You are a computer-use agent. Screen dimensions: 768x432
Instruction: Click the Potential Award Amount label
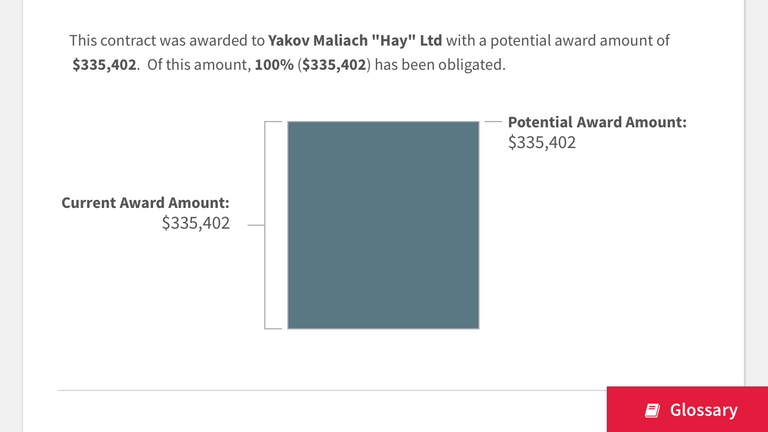pyautogui.click(x=597, y=122)
